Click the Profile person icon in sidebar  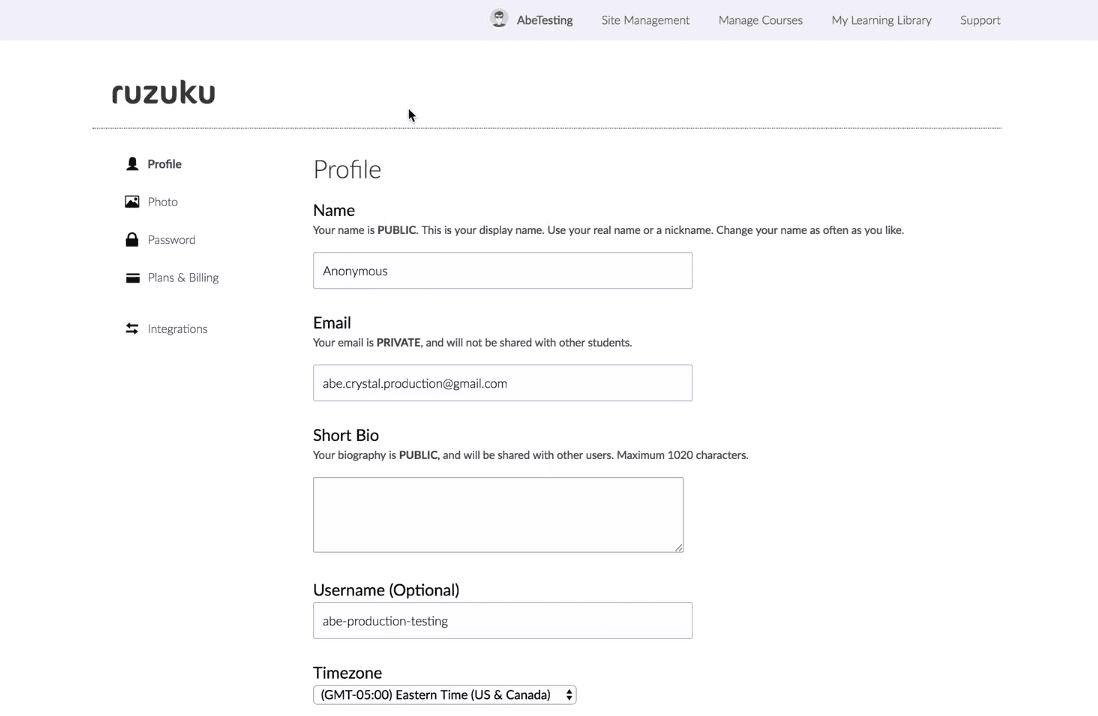(132, 164)
